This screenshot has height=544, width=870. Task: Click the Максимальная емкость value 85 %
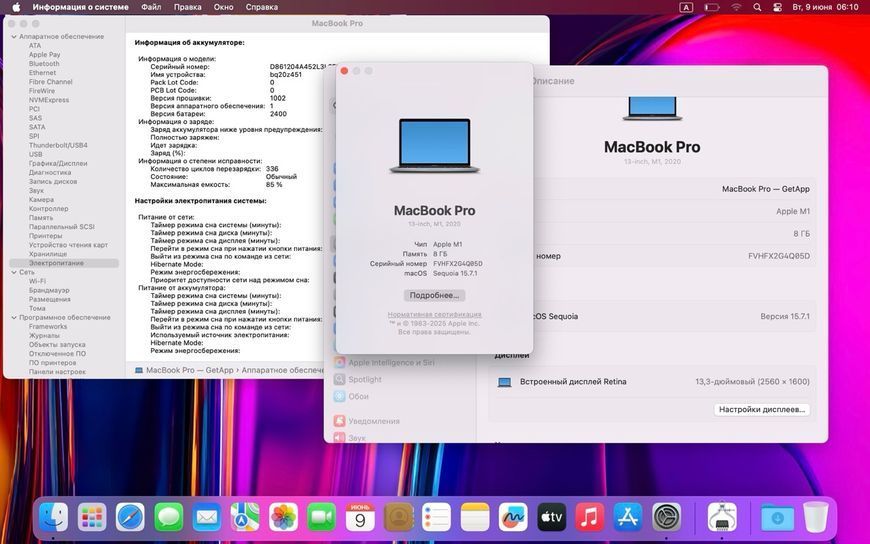274,184
